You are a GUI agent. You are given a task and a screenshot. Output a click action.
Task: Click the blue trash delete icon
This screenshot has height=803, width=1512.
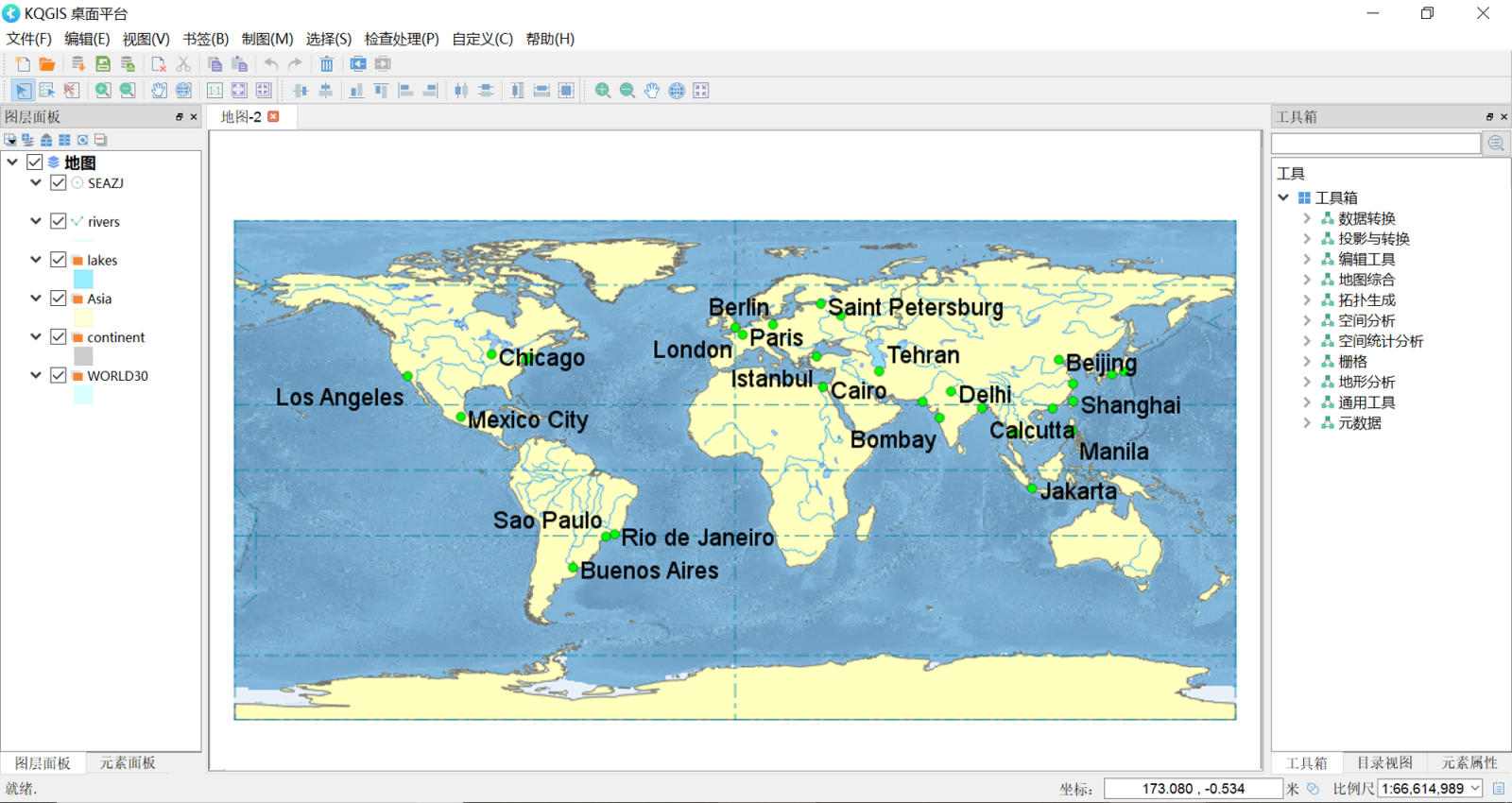[x=327, y=64]
